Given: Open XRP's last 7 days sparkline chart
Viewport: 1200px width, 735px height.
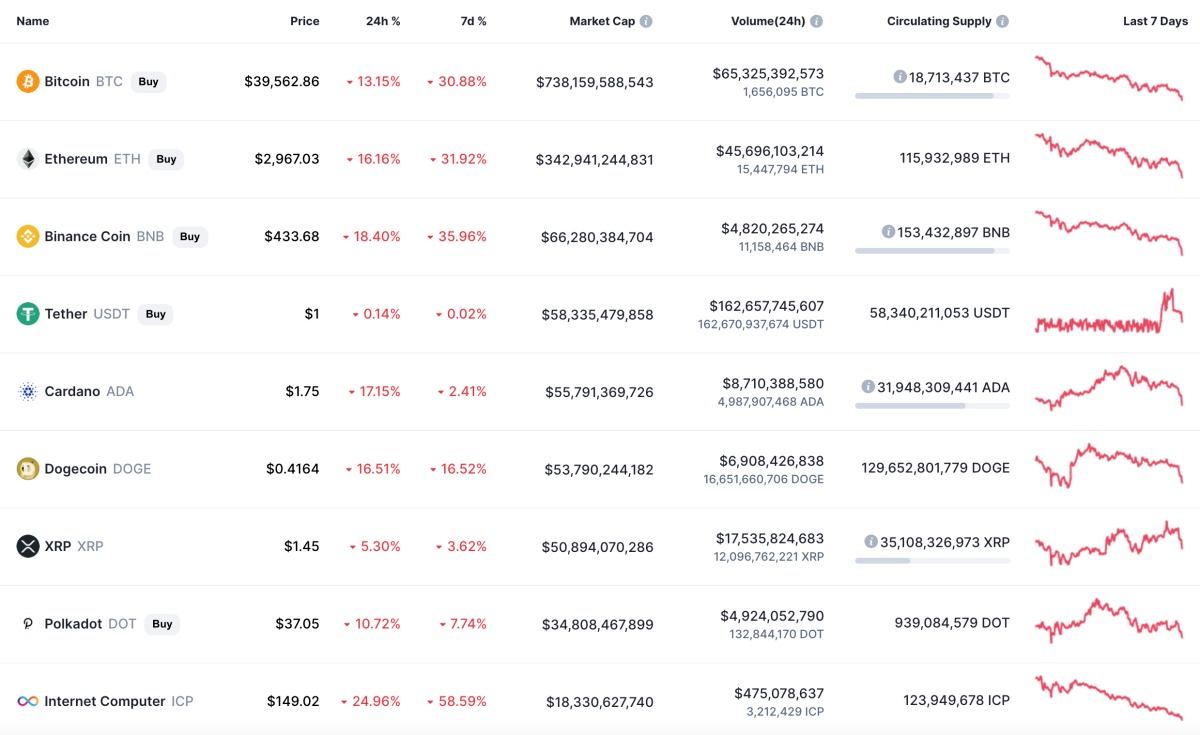Looking at the screenshot, I should [x=1109, y=545].
